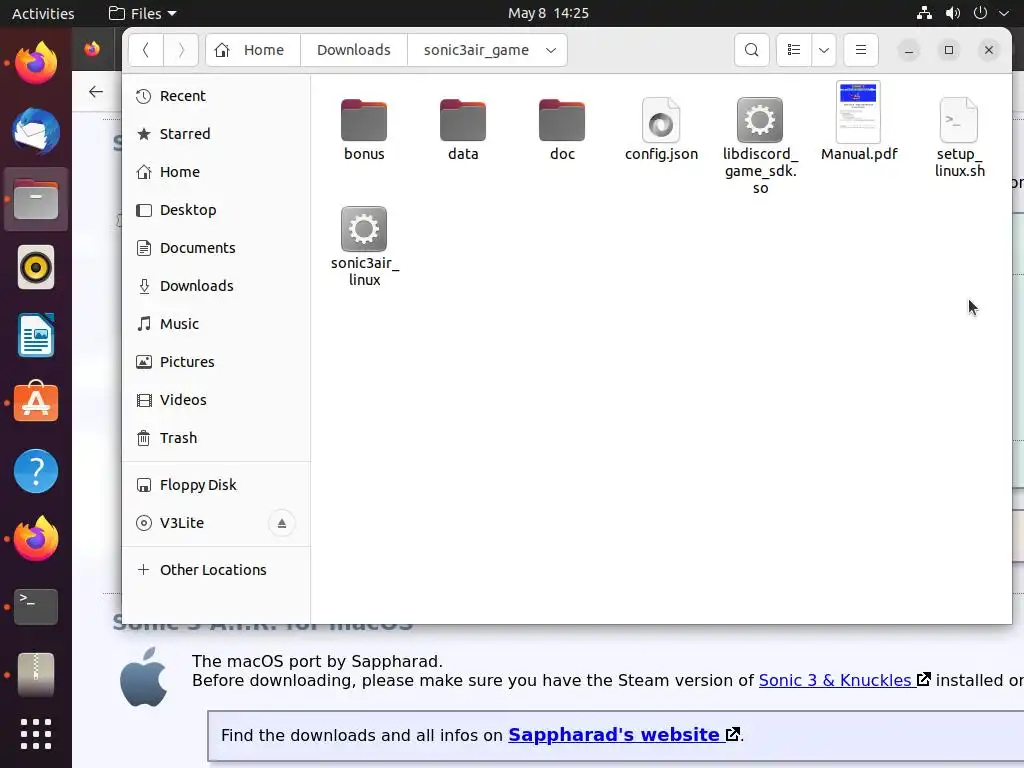Image resolution: width=1024 pixels, height=768 pixels.
Task: Expand system menu arrow in top bar
Action: (x=1004, y=13)
